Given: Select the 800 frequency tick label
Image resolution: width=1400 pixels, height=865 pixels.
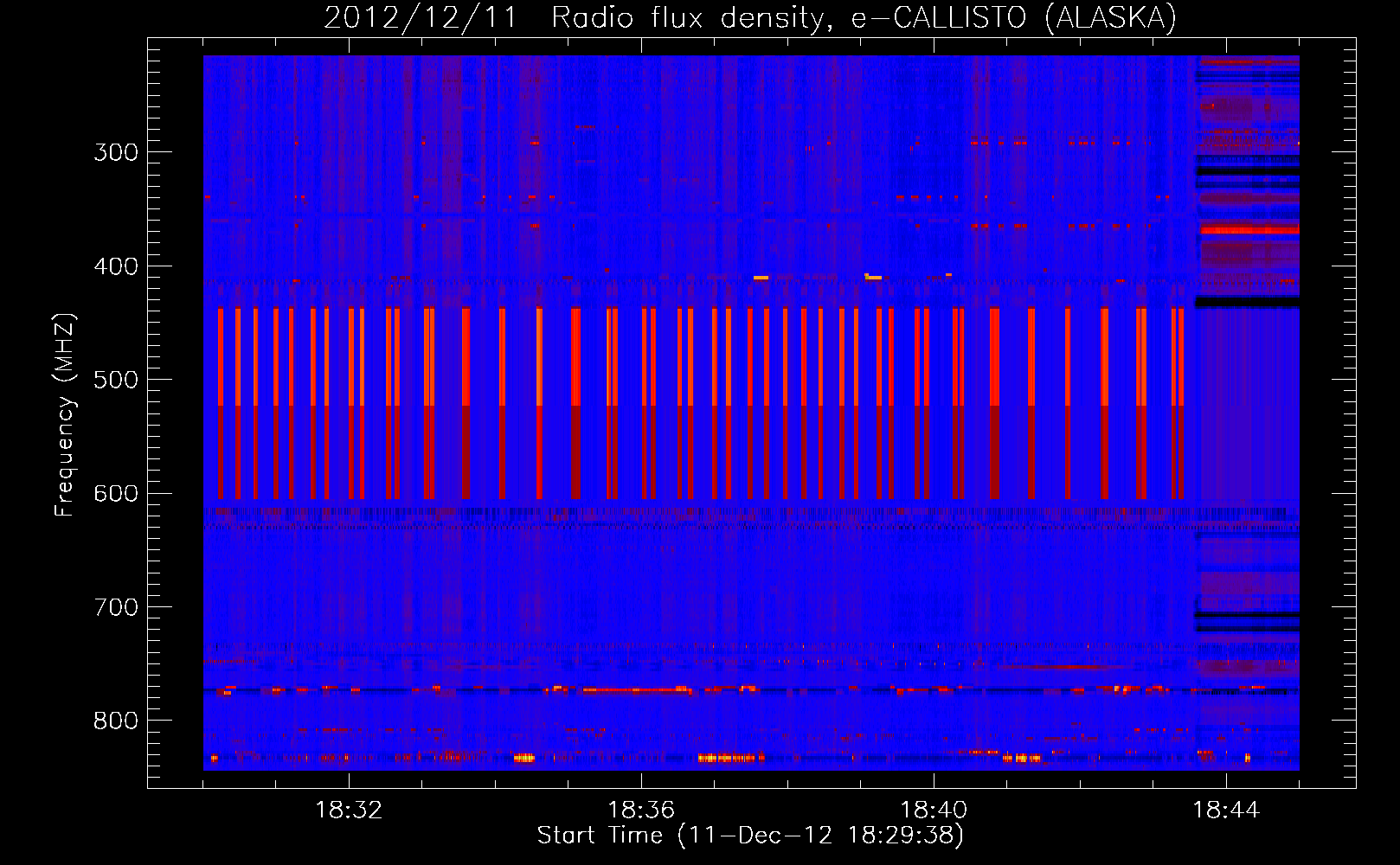Looking at the screenshot, I should (x=116, y=721).
